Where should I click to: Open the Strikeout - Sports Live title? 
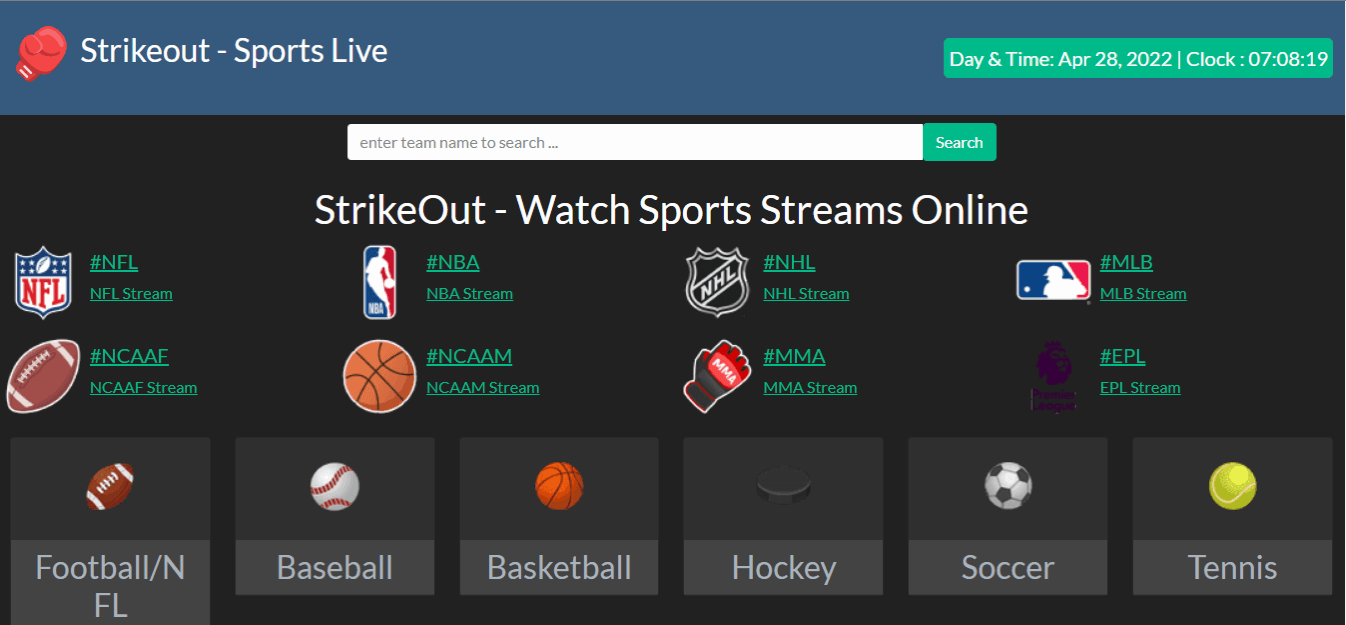(x=234, y=51)
